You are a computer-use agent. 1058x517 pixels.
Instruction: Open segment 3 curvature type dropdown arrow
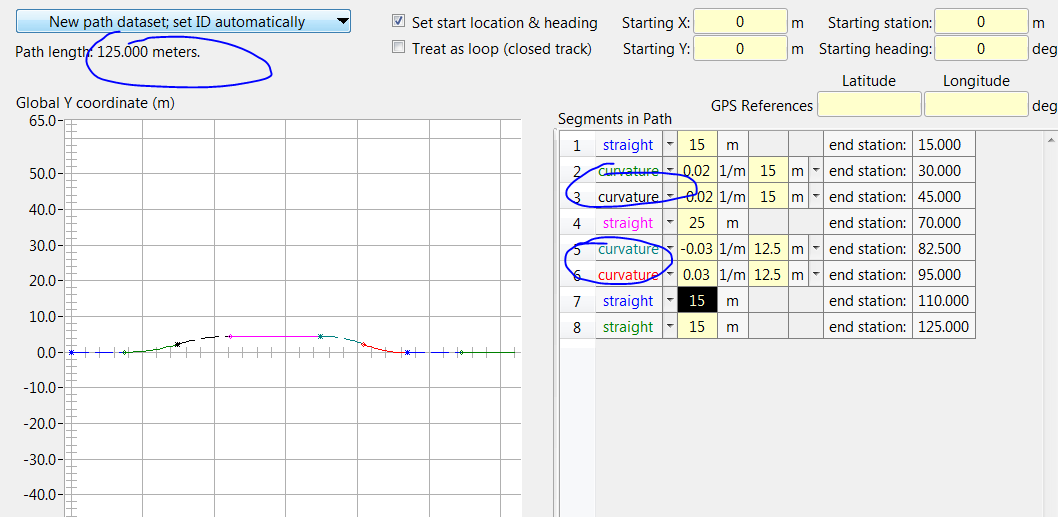[x=669, y=196]
